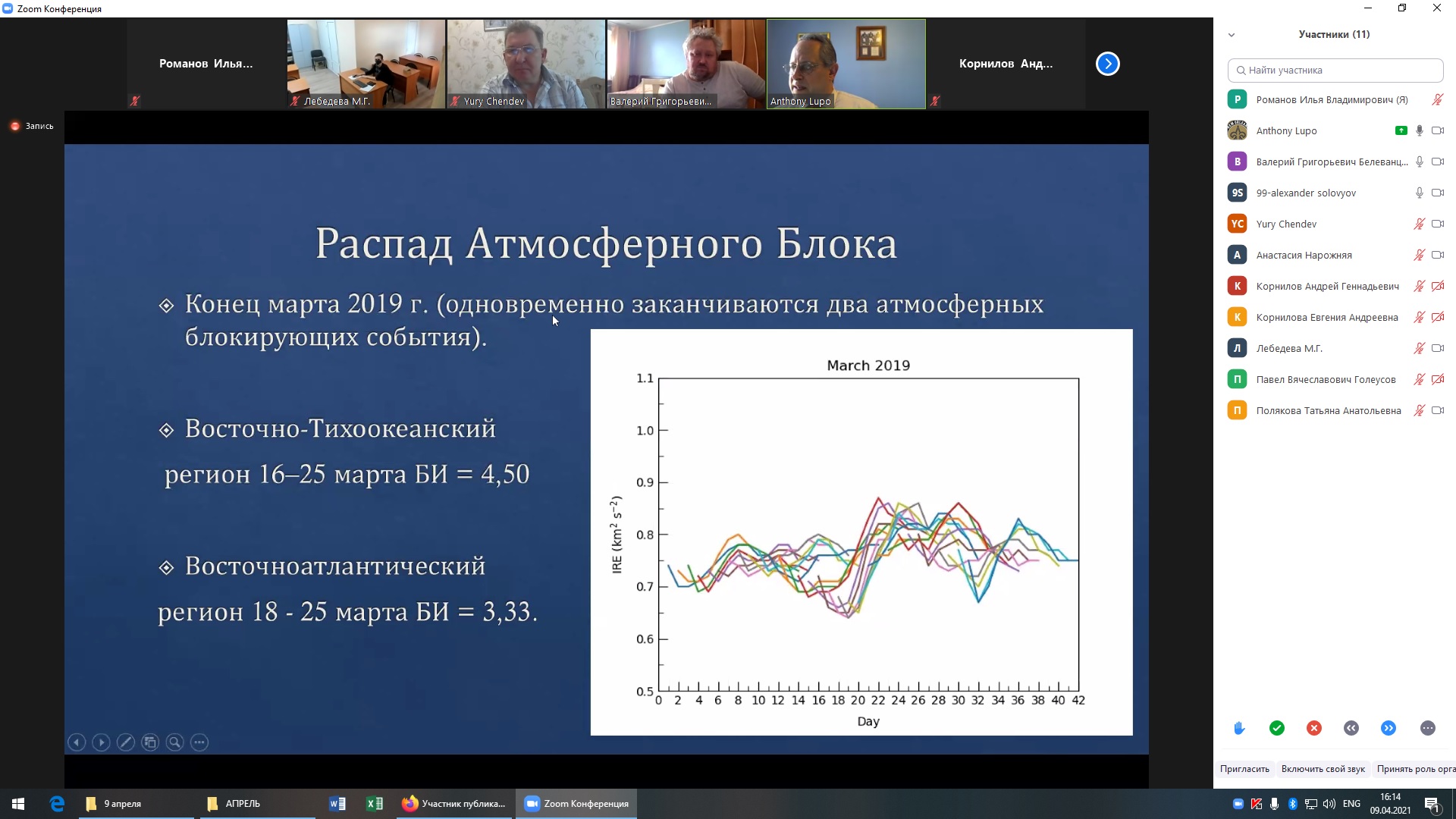Click Kaspersky icon in system tray

[x=1257, y=804]
